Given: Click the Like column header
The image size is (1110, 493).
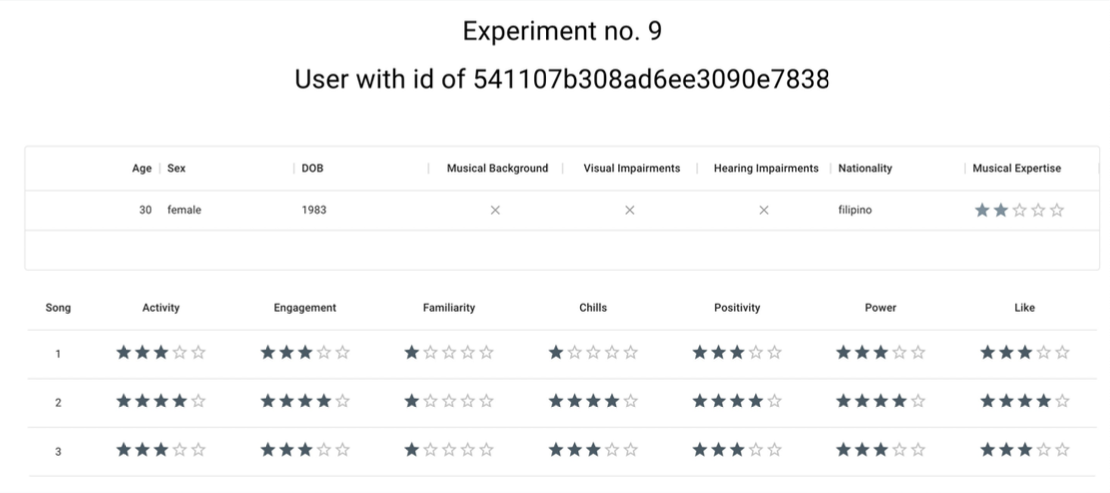Looking at the screenshot, I should pos(1024,307).
